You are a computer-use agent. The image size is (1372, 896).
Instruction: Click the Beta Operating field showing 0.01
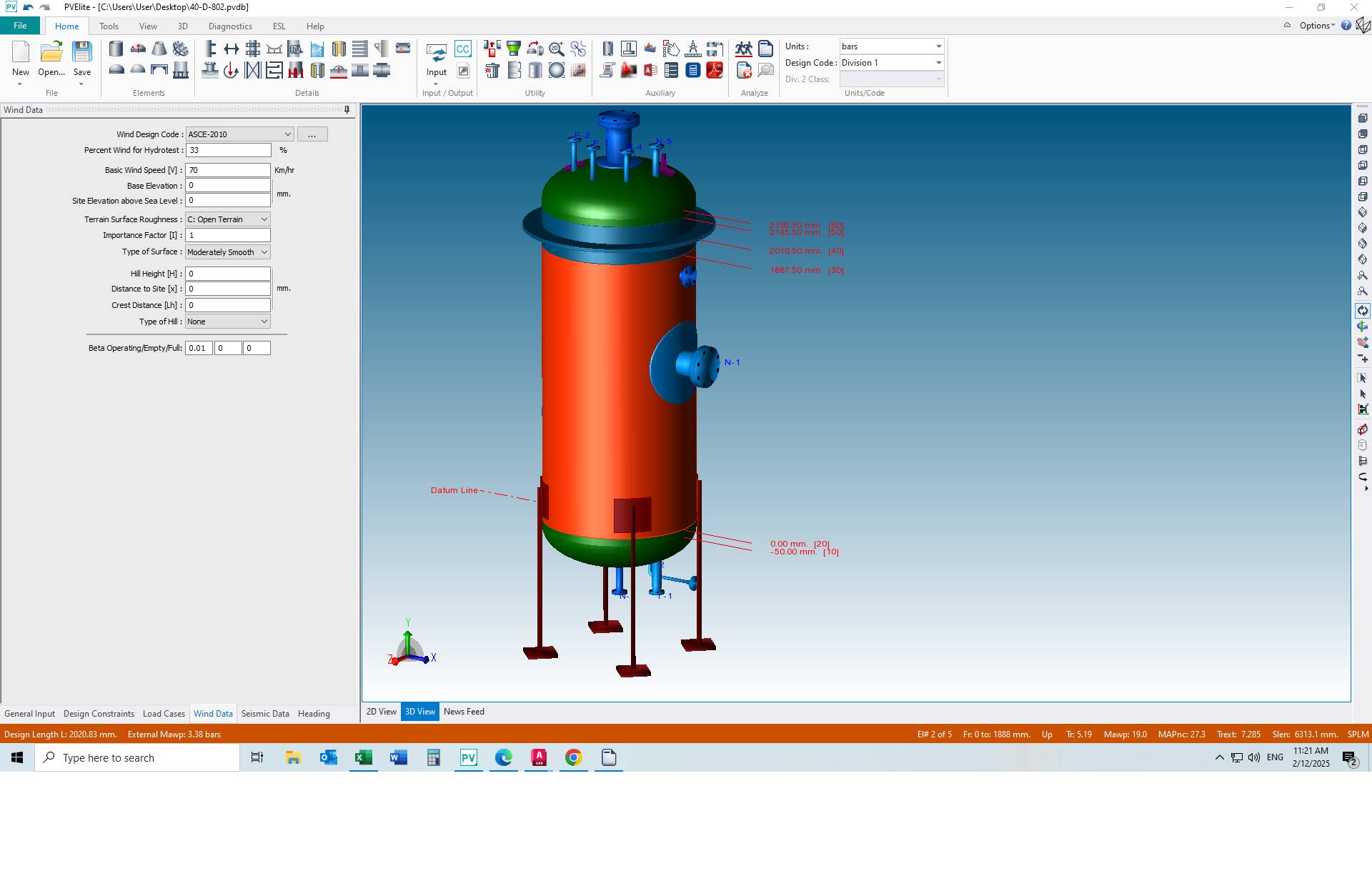(x=199, y=348)
